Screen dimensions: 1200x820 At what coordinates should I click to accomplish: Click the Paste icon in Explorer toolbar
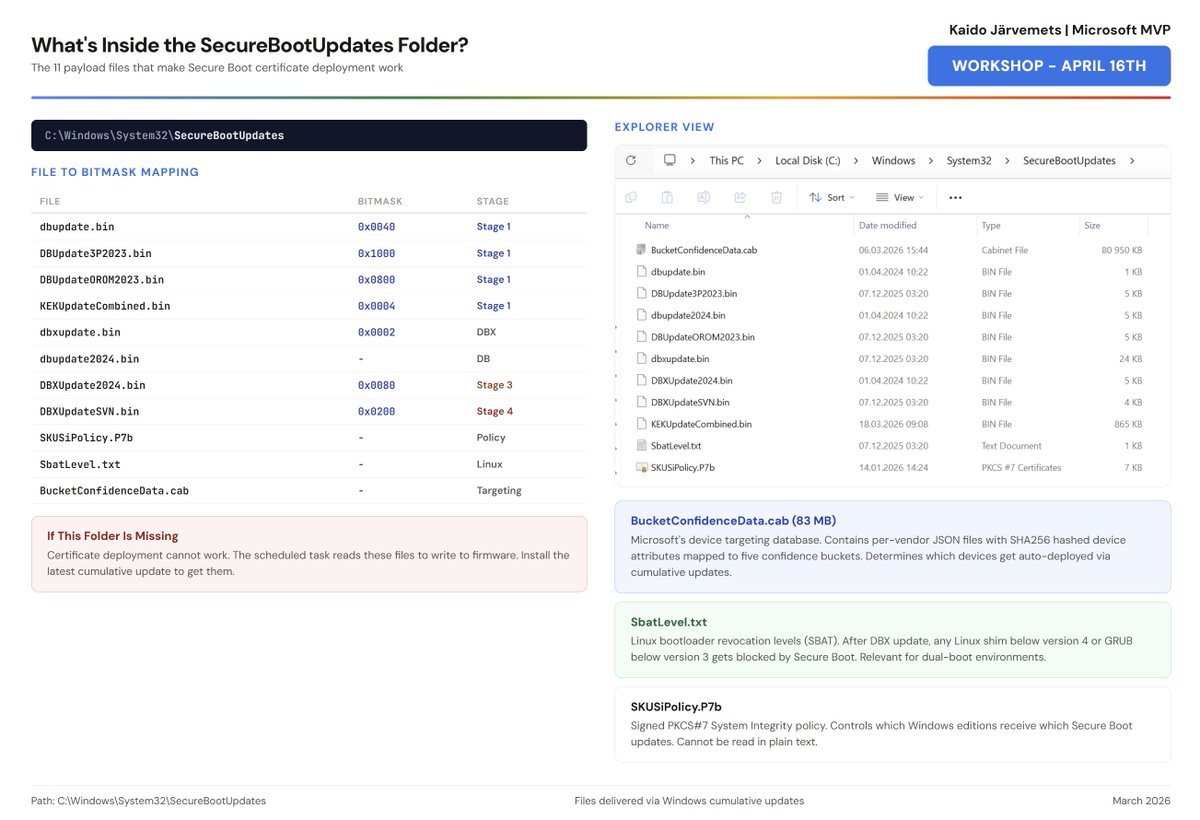[x=667, y=197]
